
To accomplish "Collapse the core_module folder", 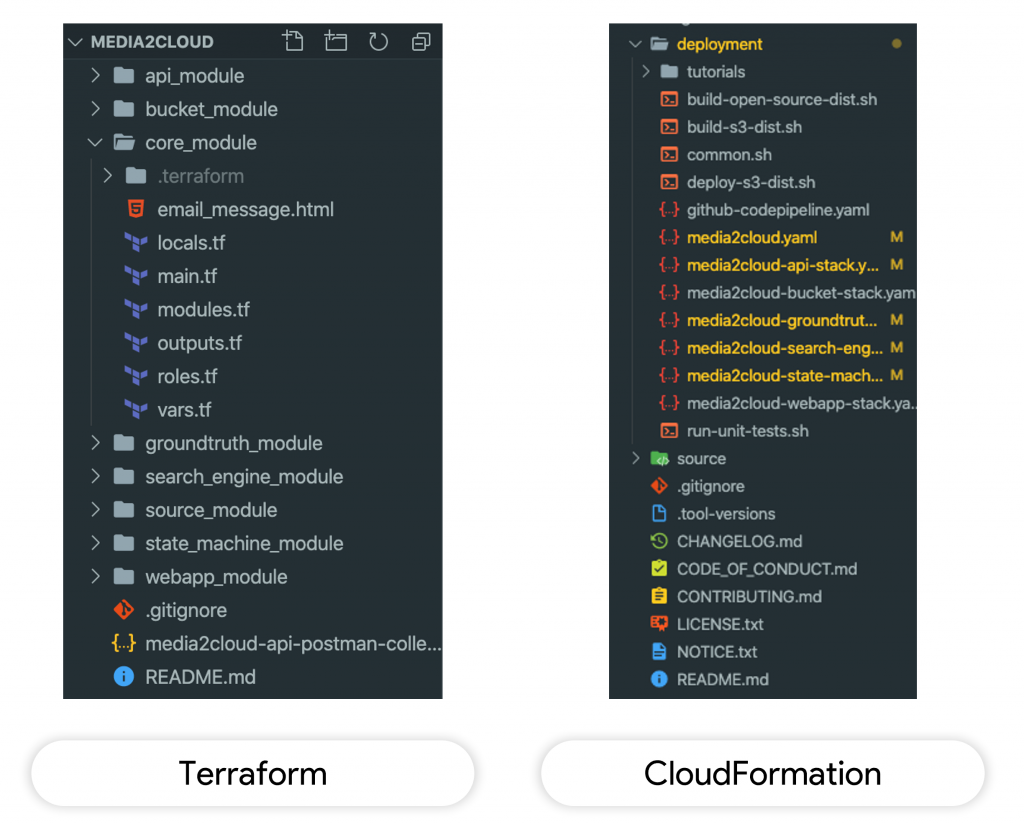I will pos(95,142).
